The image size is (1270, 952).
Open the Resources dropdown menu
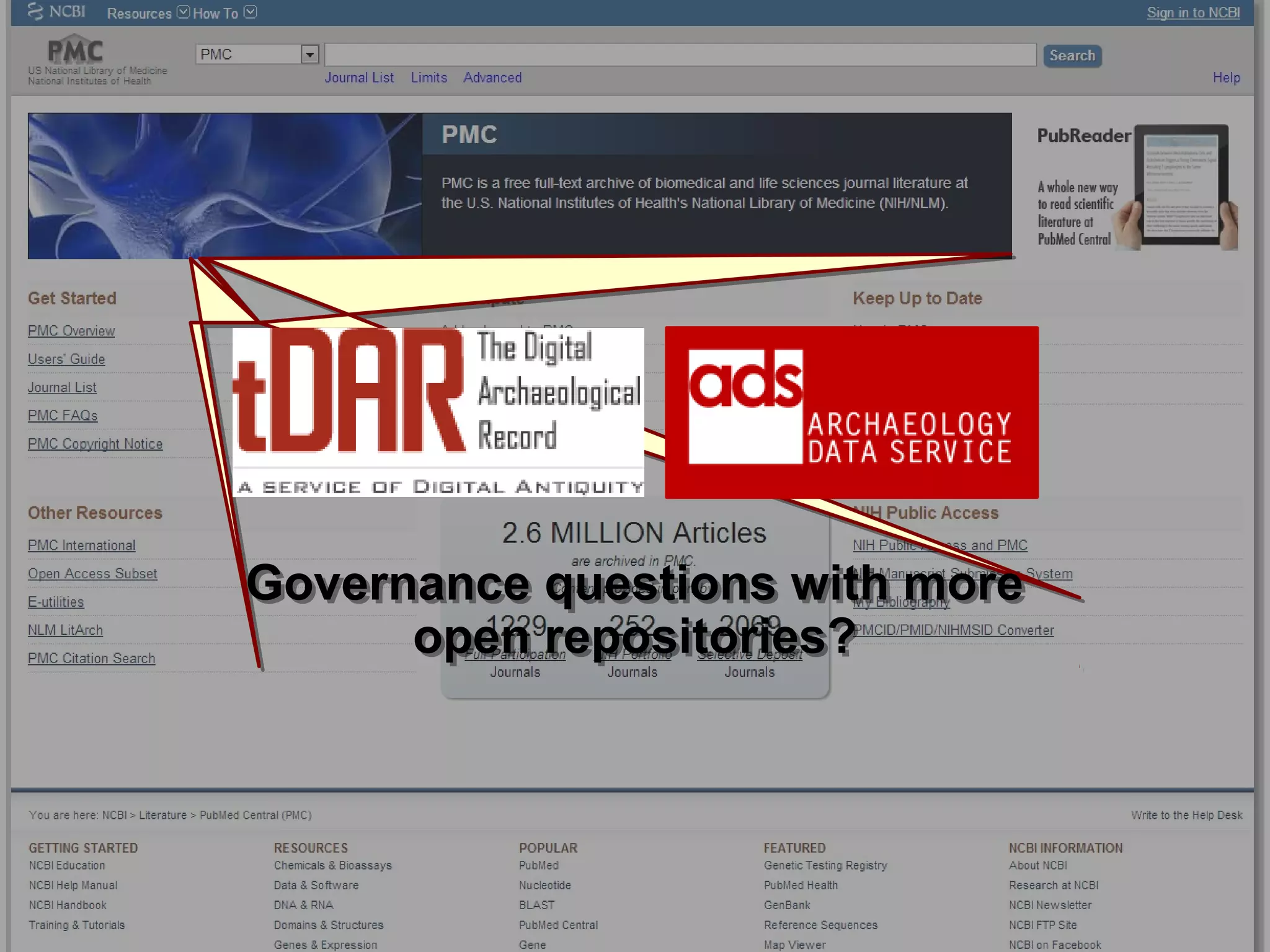point(148,13)
